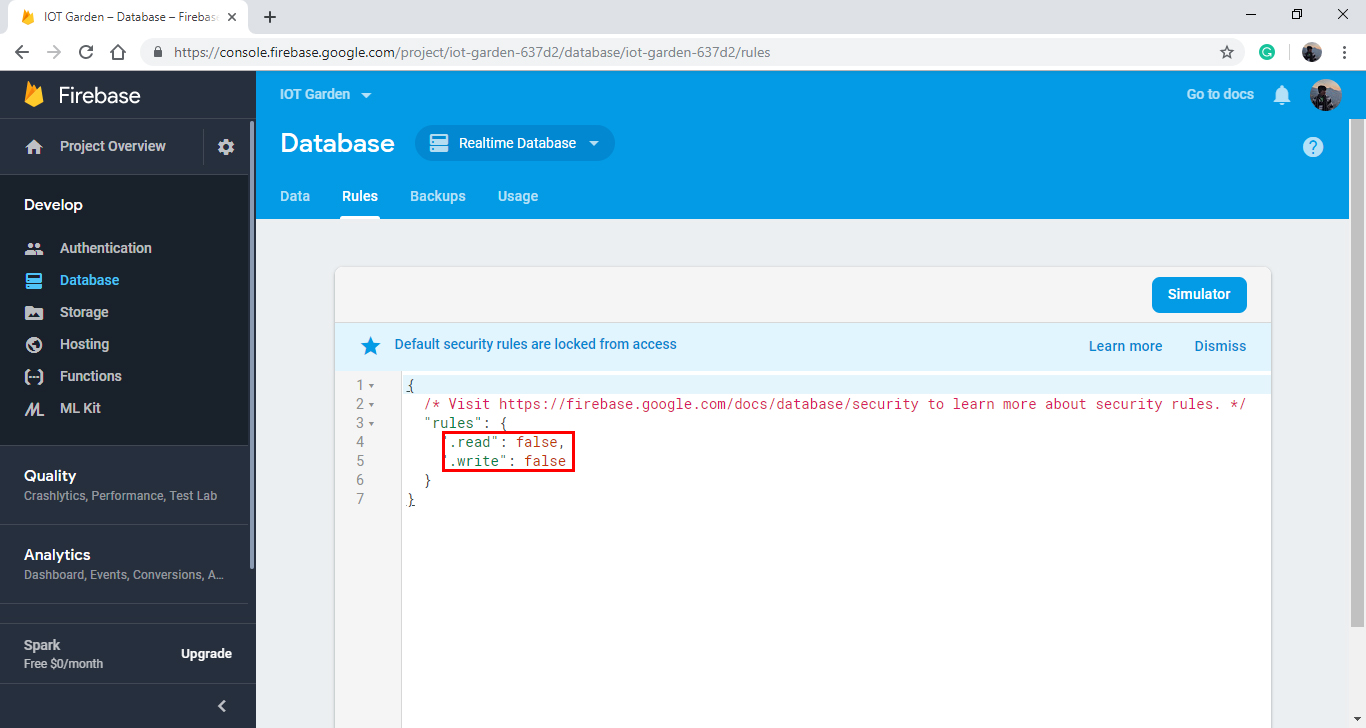Screen dimensions: 1366x728
Task: Click the browser address bar URL
Action: click(472, 52)
